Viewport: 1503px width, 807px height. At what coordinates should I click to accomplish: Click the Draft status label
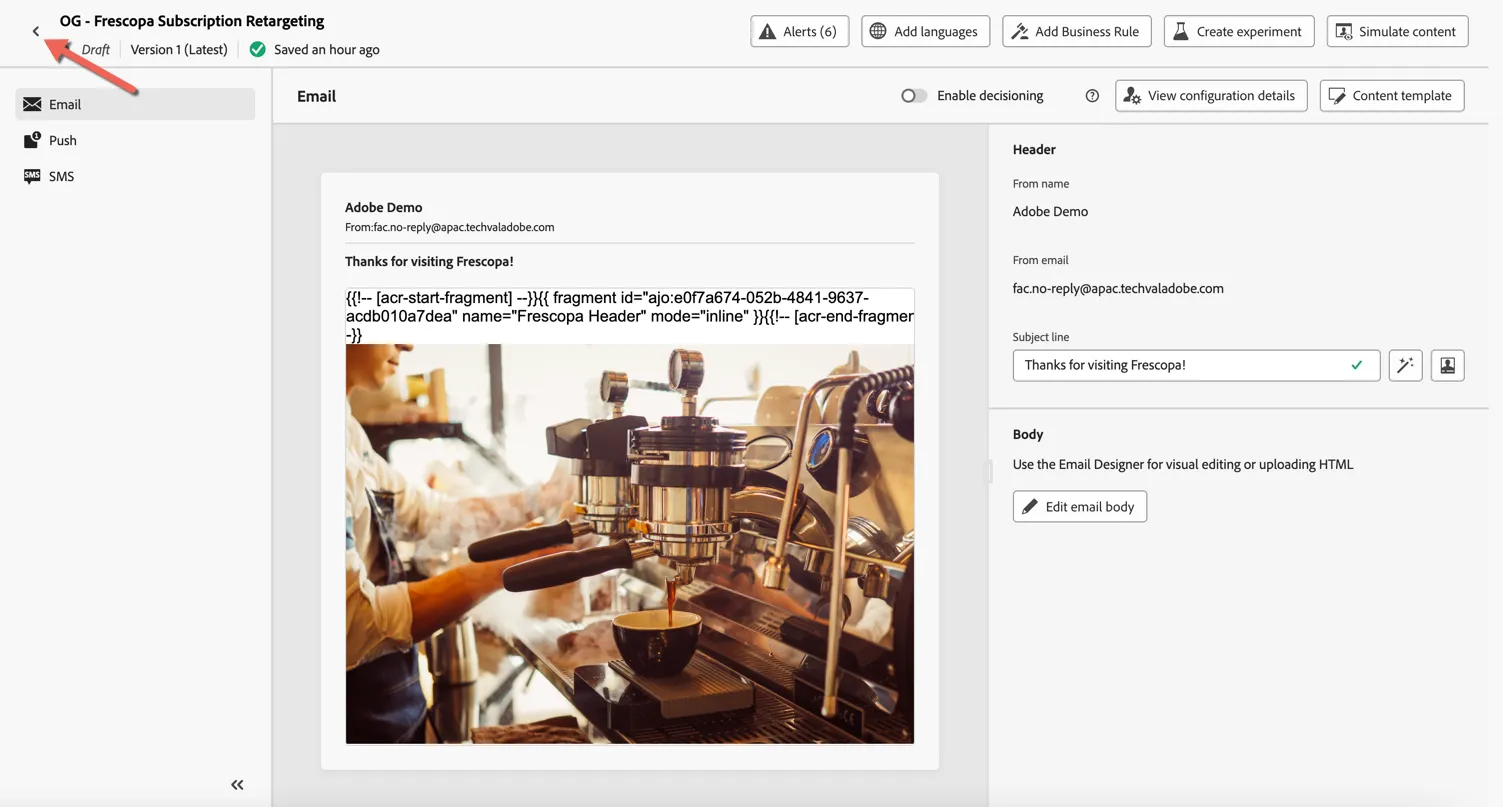[x=96, y=49]
